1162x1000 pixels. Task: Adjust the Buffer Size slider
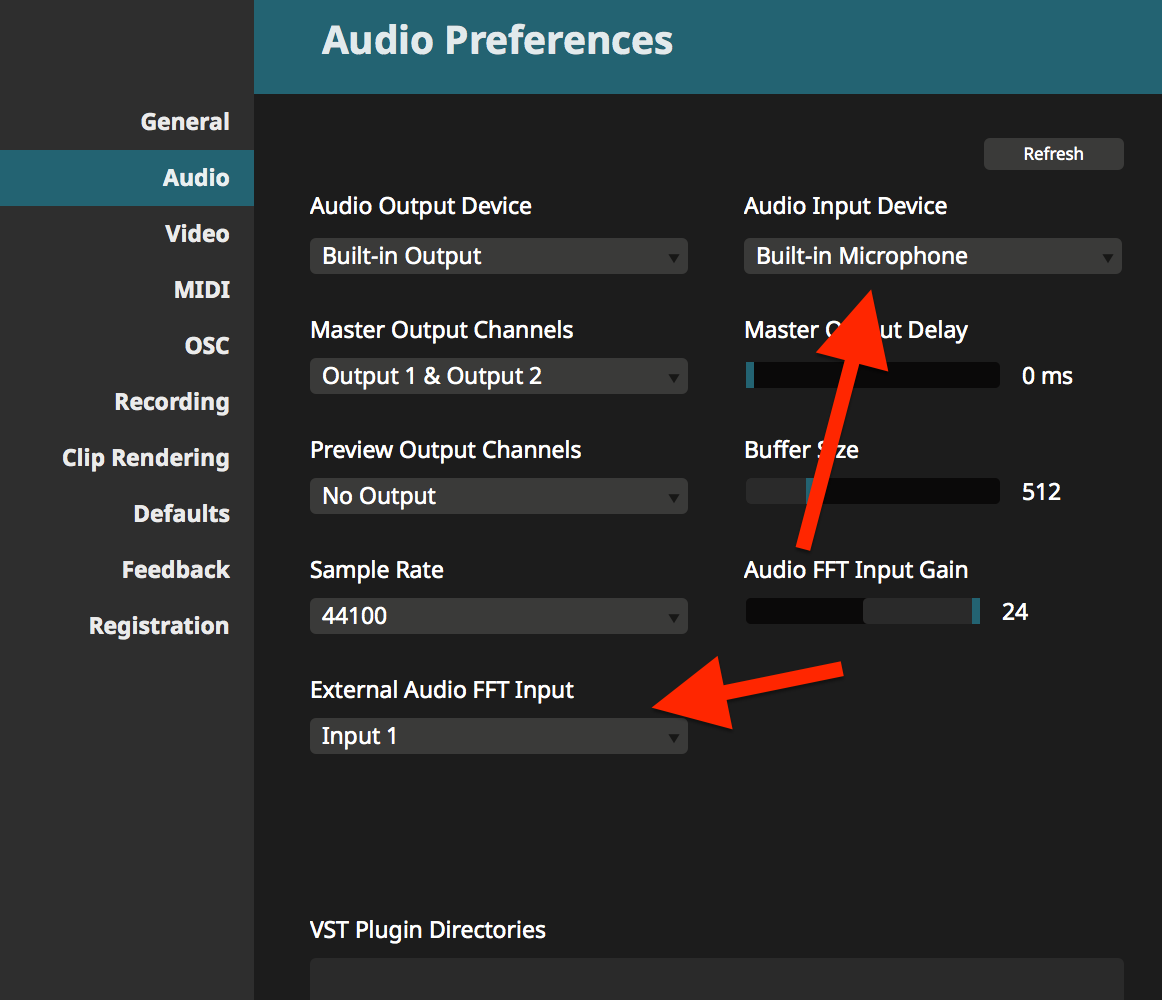(x=872, y=491)
